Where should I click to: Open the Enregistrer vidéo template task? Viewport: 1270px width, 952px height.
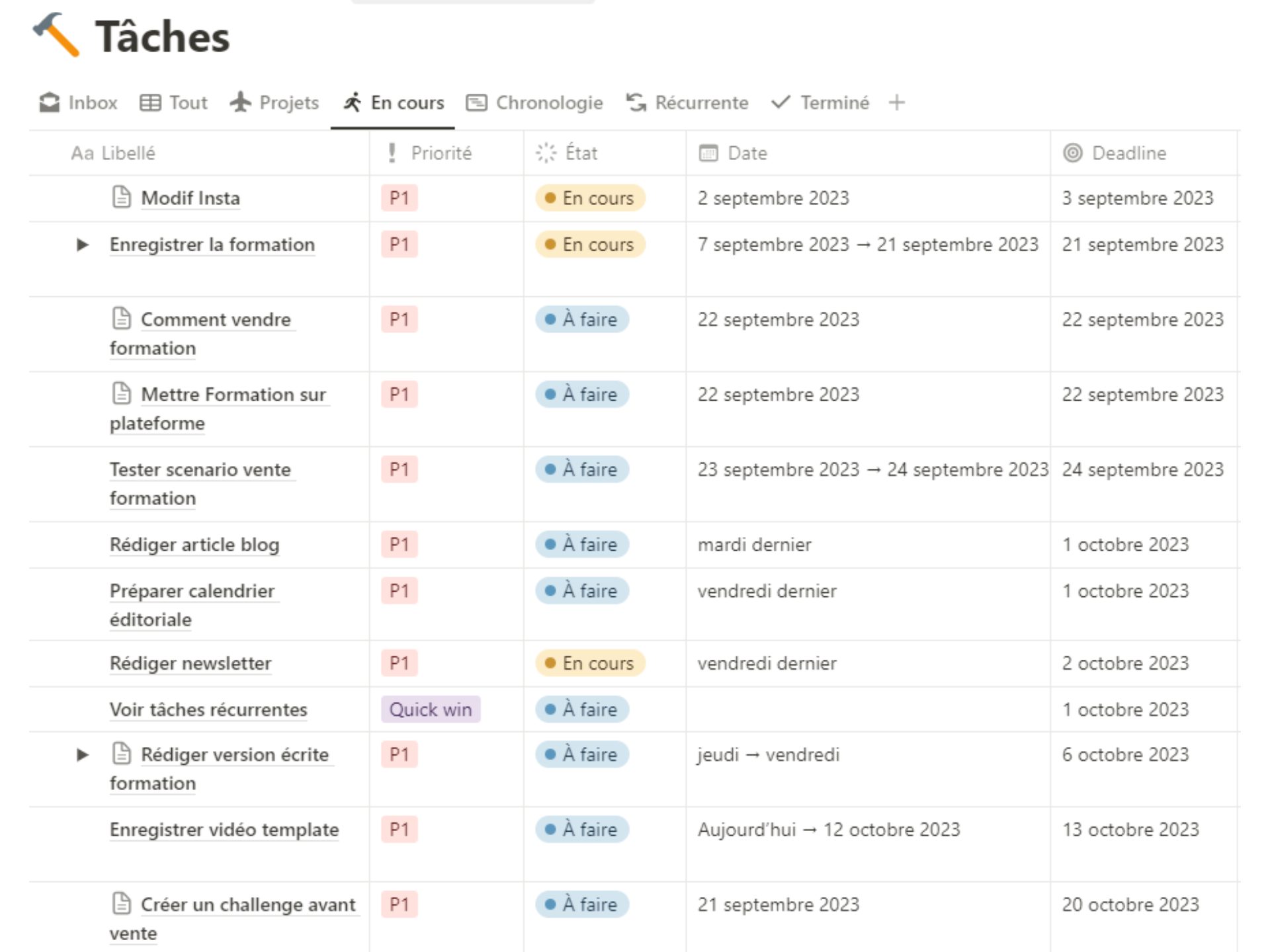tap(224, 830)
